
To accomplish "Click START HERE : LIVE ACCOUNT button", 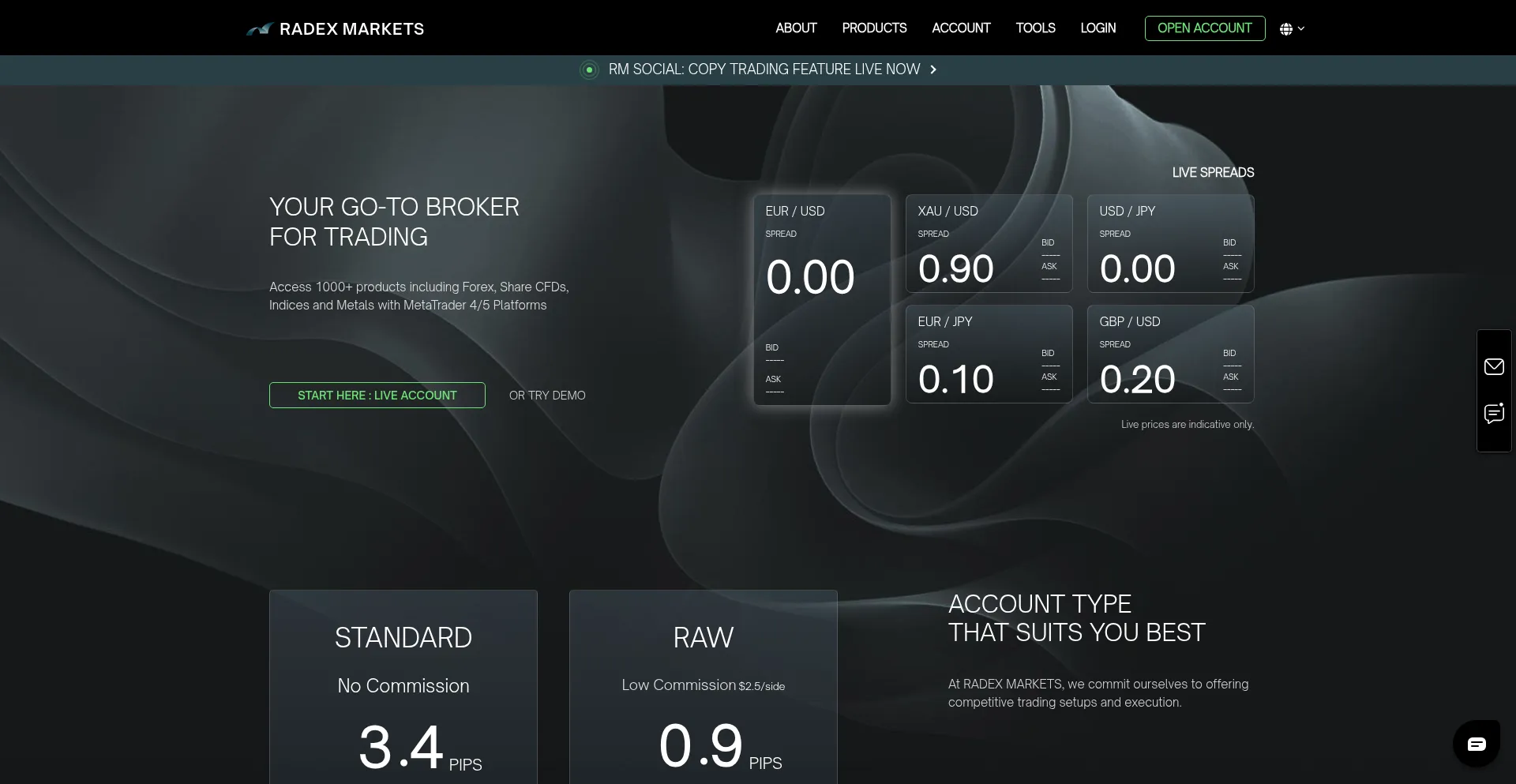I will coord(377,396).
